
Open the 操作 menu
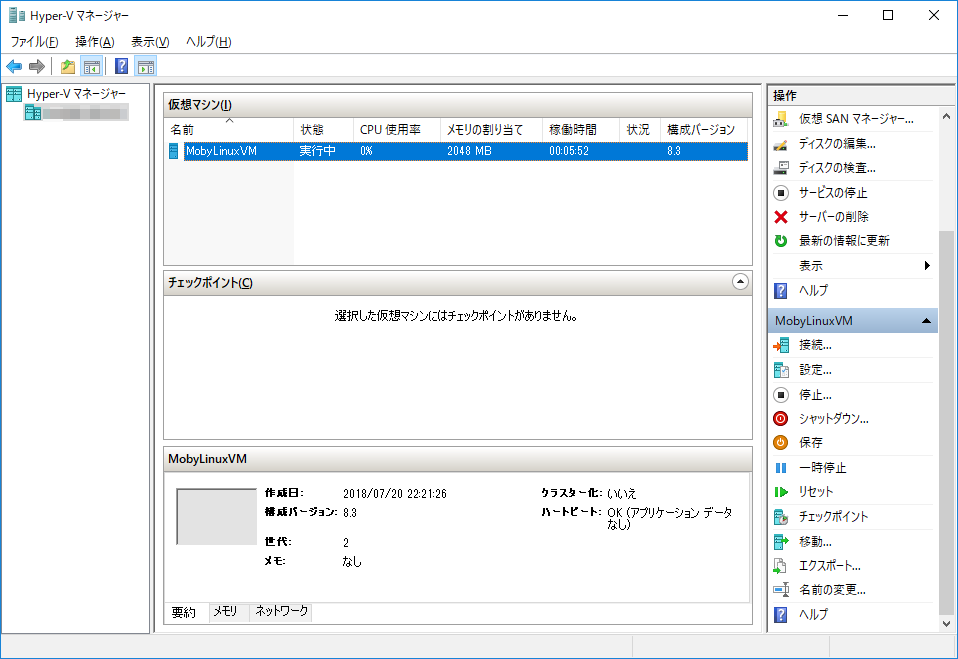tap(95, 42)
